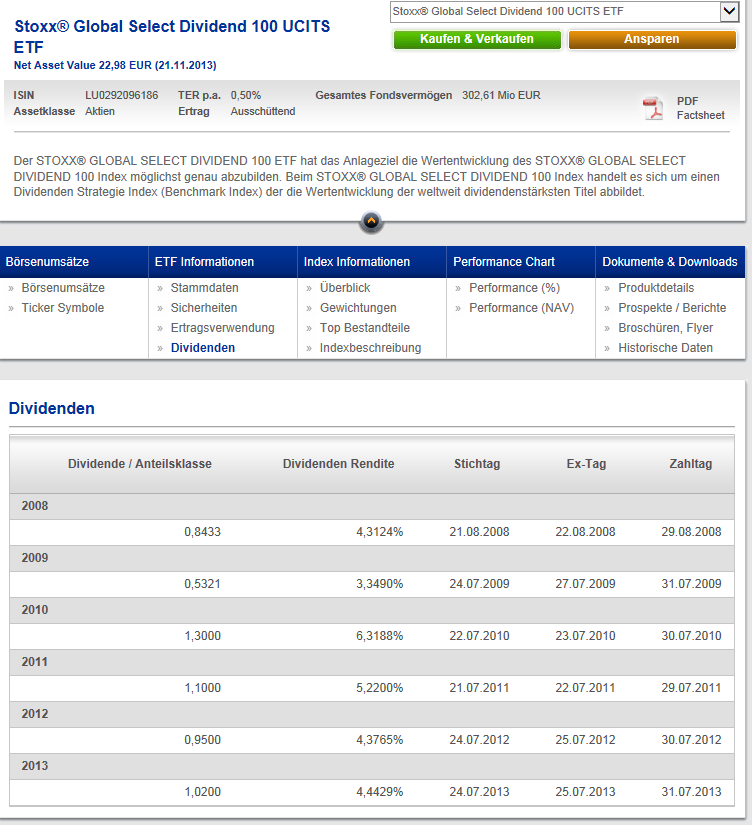Click the Stichtag date 21.08.2008

479,532
